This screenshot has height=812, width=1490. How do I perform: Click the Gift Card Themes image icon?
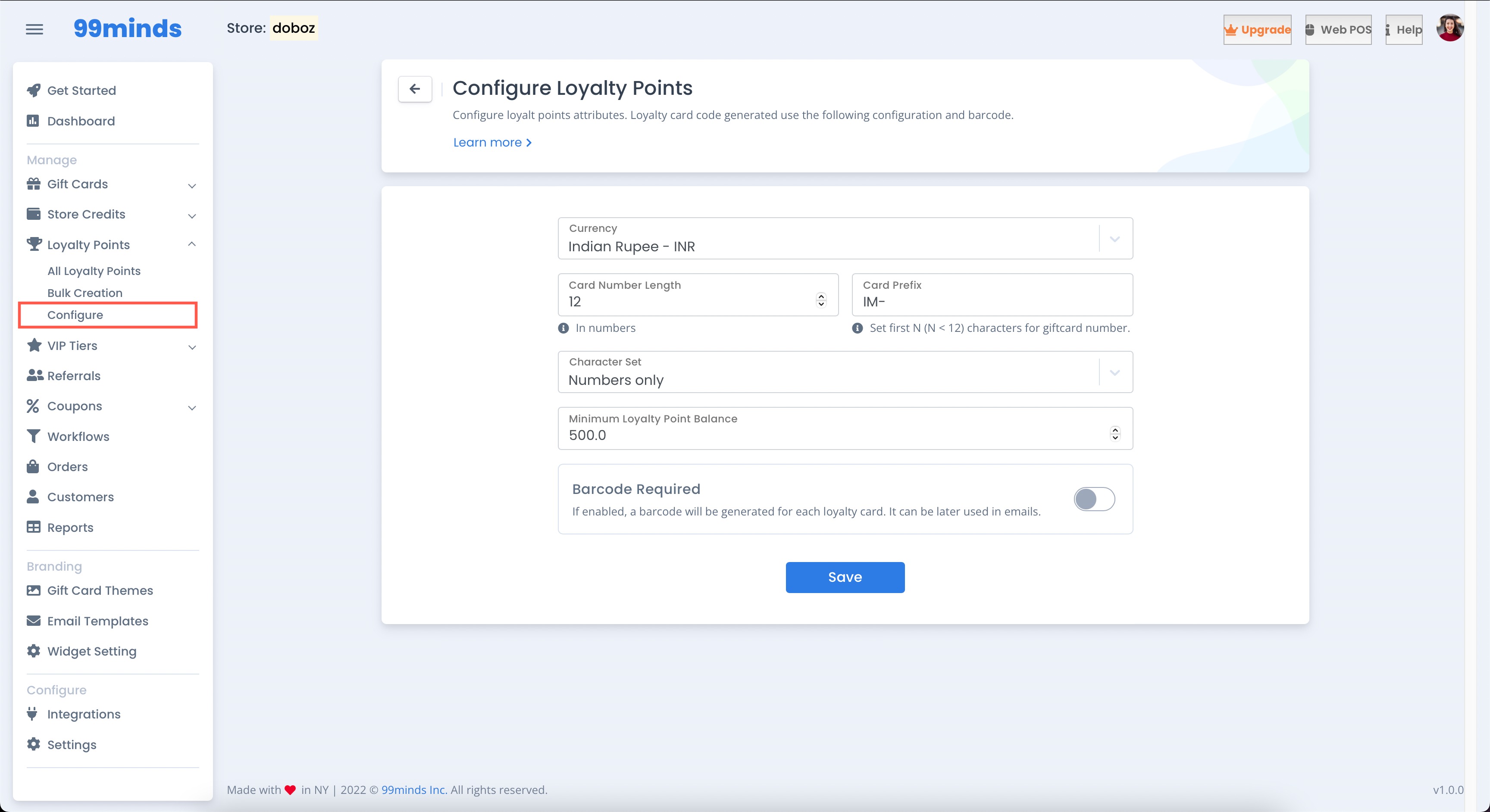(34, 590)
